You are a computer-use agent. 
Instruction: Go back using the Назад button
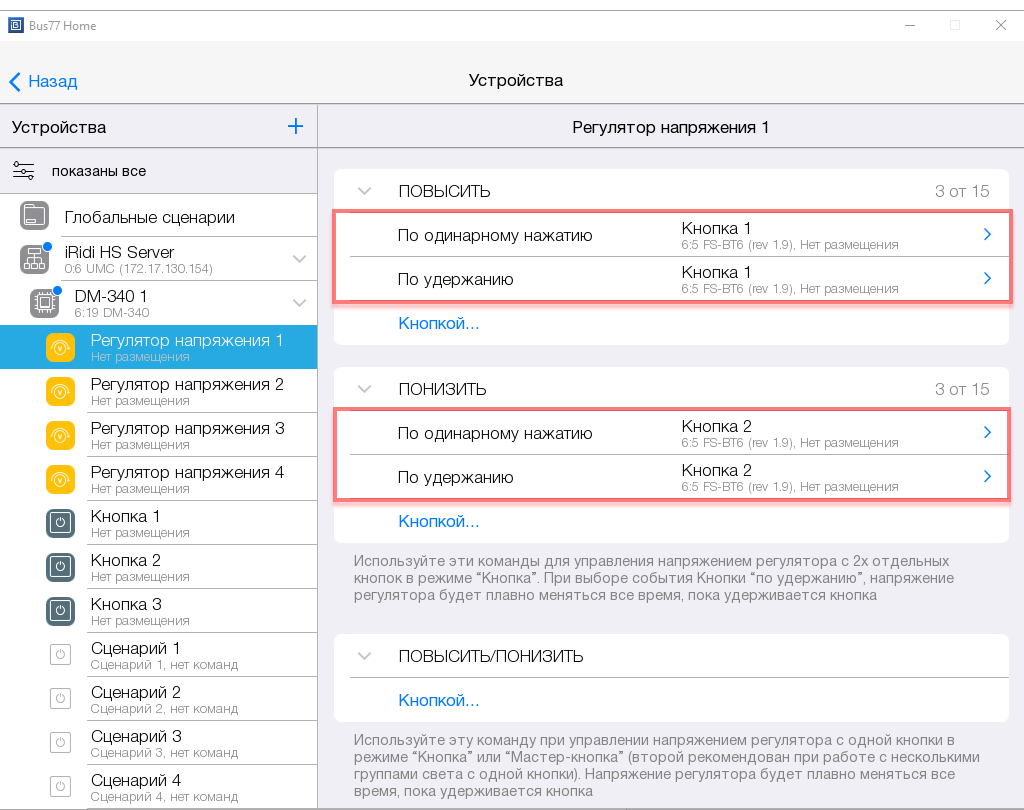click(x=43, y=81)
